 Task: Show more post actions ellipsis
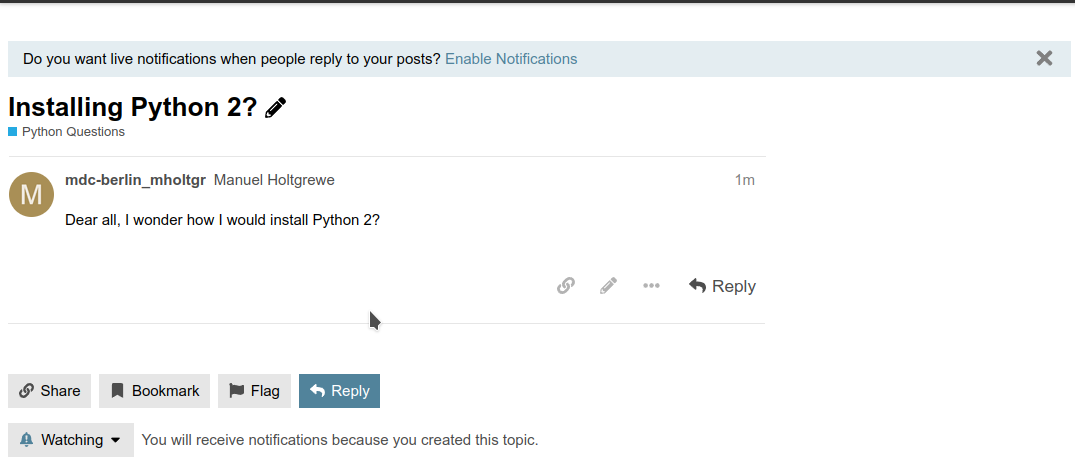(651, 286)
